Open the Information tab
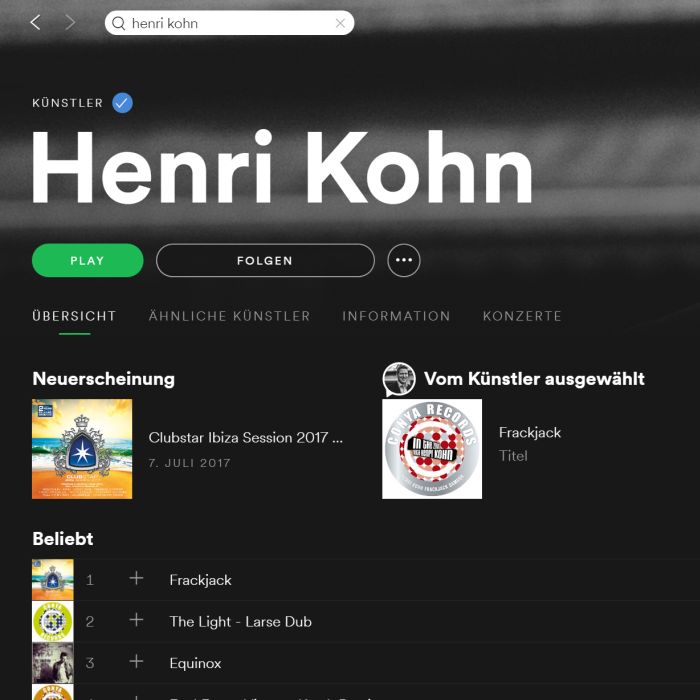Image resolution: width=700 pixels, height=700 pixels. click(396, 316)
